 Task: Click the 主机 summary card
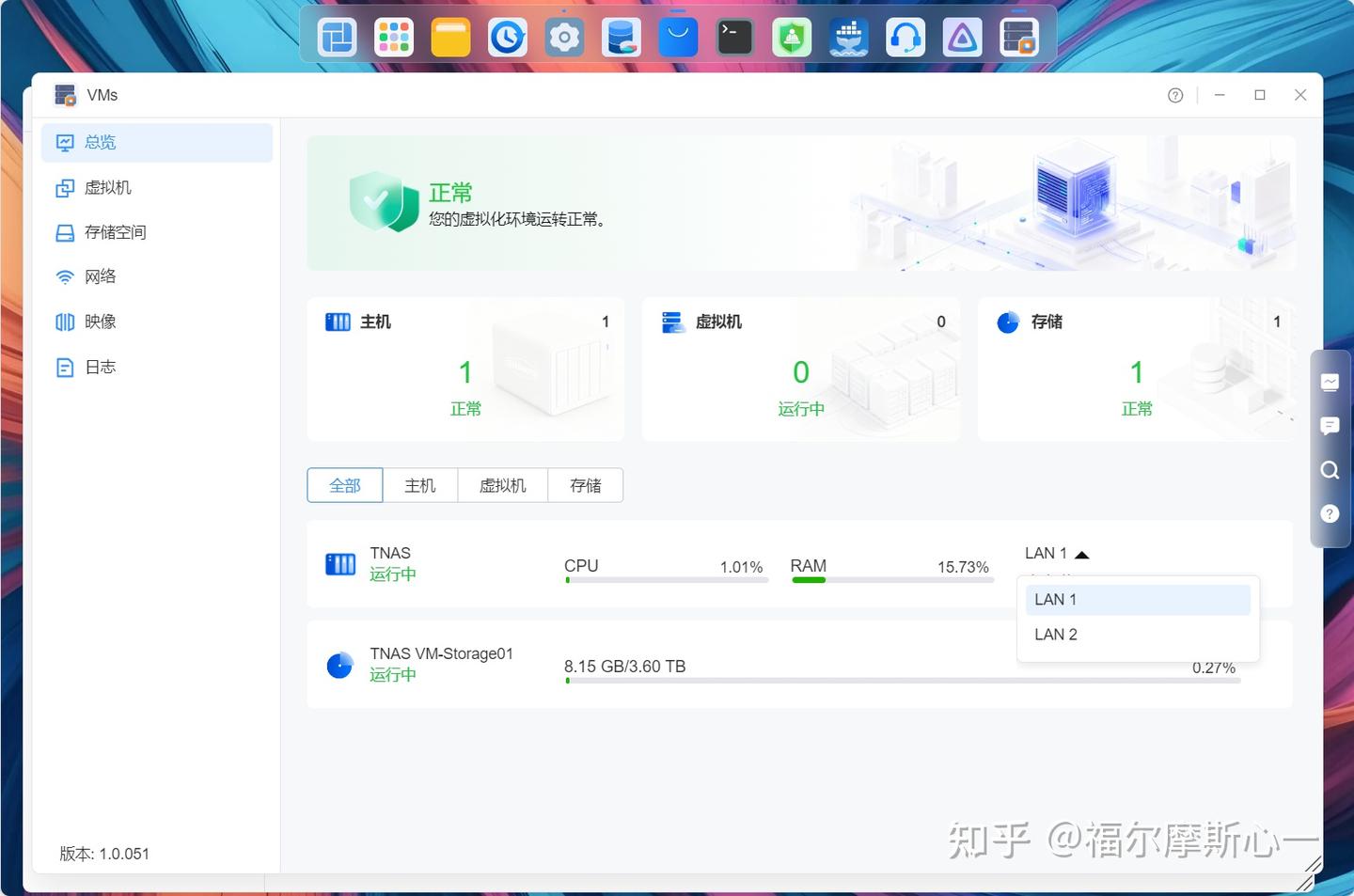pyautogui.click(x=465, y=369)
